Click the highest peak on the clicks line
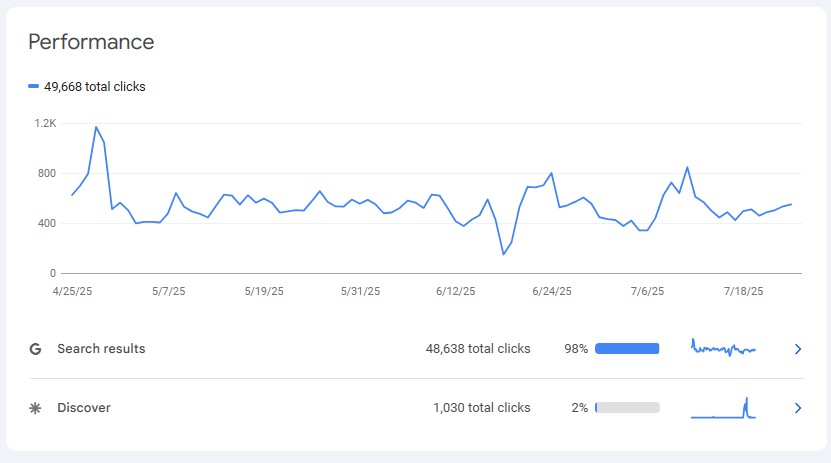The image size is (831, 463). click(x=96, y=127)
